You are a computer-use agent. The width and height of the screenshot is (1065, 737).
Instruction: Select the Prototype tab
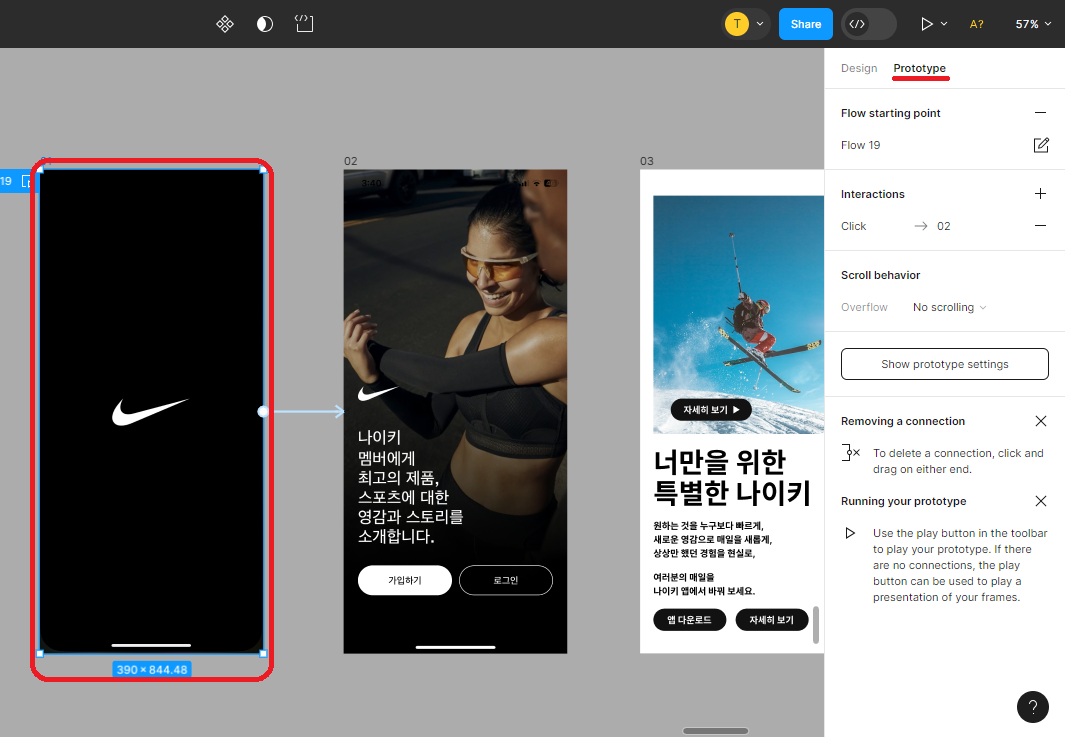pos(920,68)
